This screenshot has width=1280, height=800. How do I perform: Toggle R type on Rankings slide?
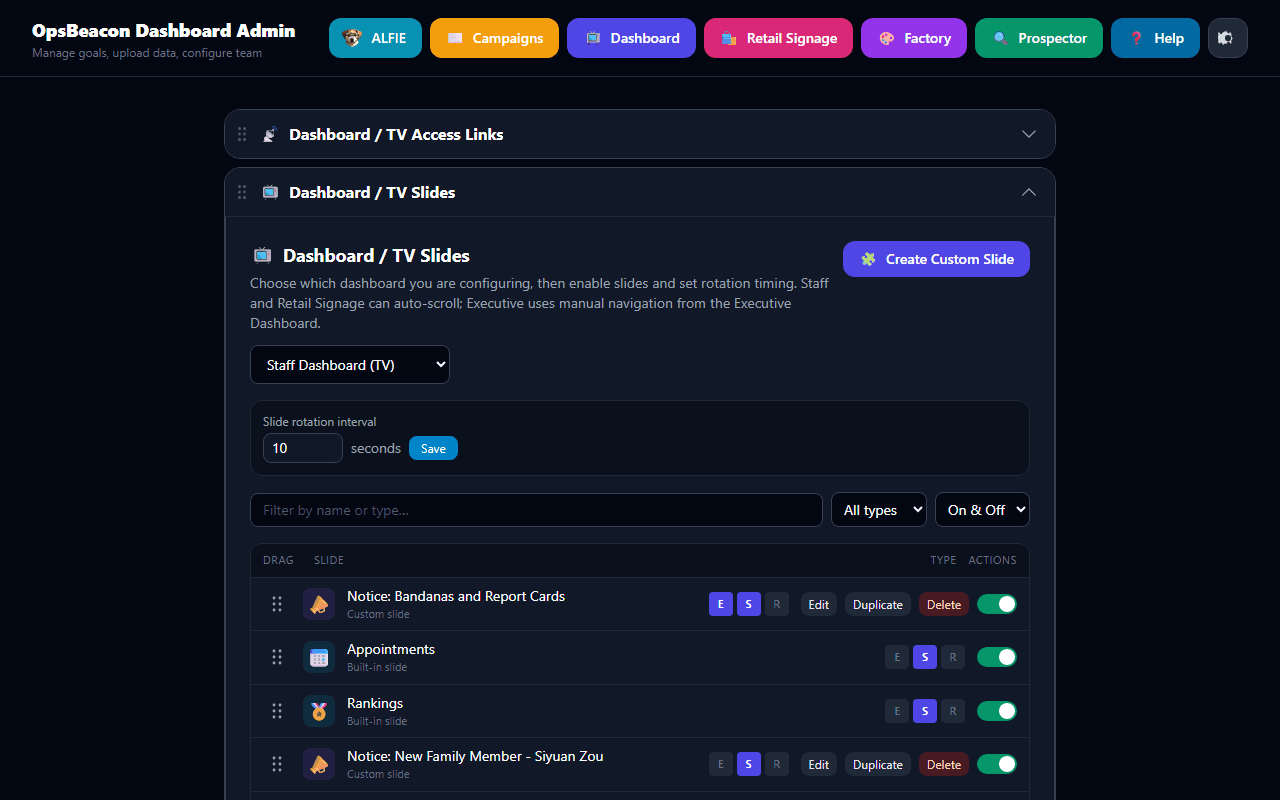(953, 711)
